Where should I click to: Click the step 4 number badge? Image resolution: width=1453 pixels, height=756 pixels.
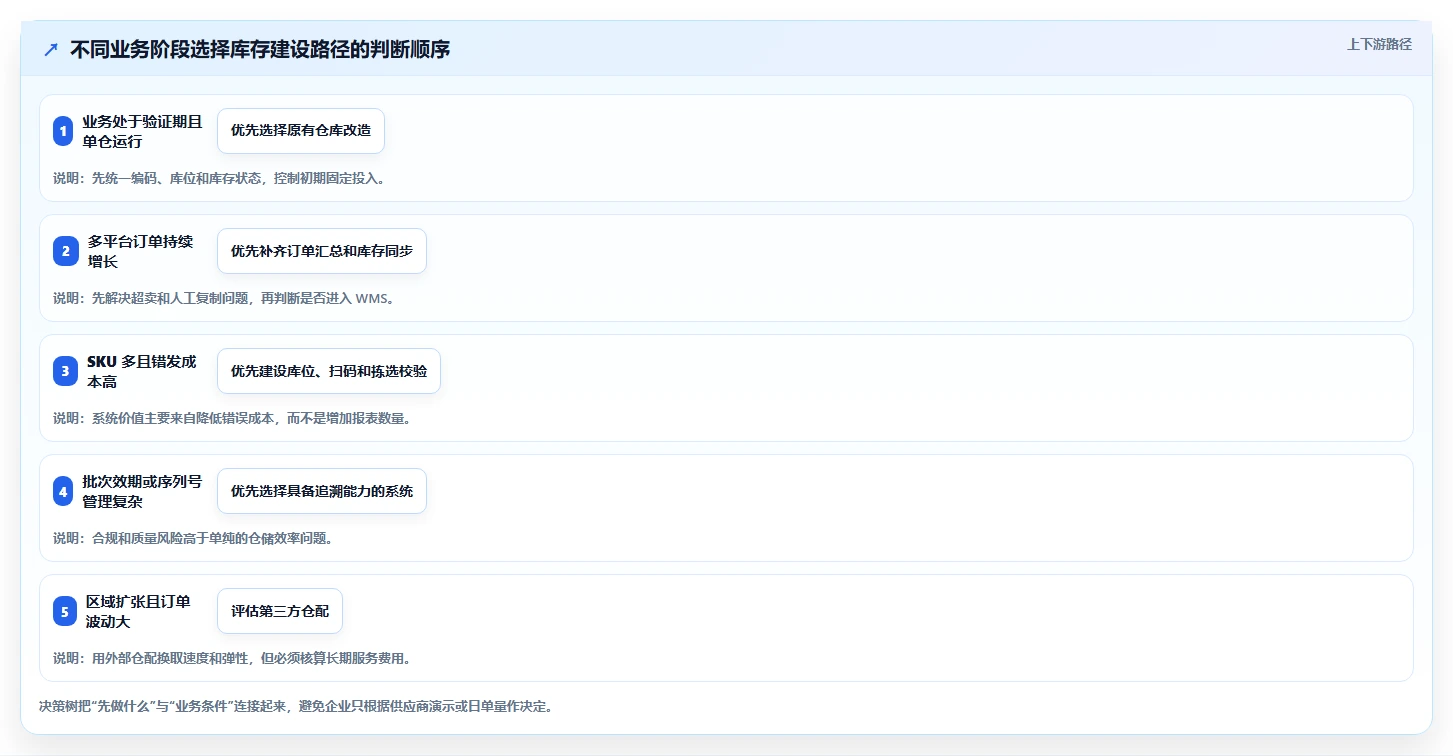click(63, 491)
